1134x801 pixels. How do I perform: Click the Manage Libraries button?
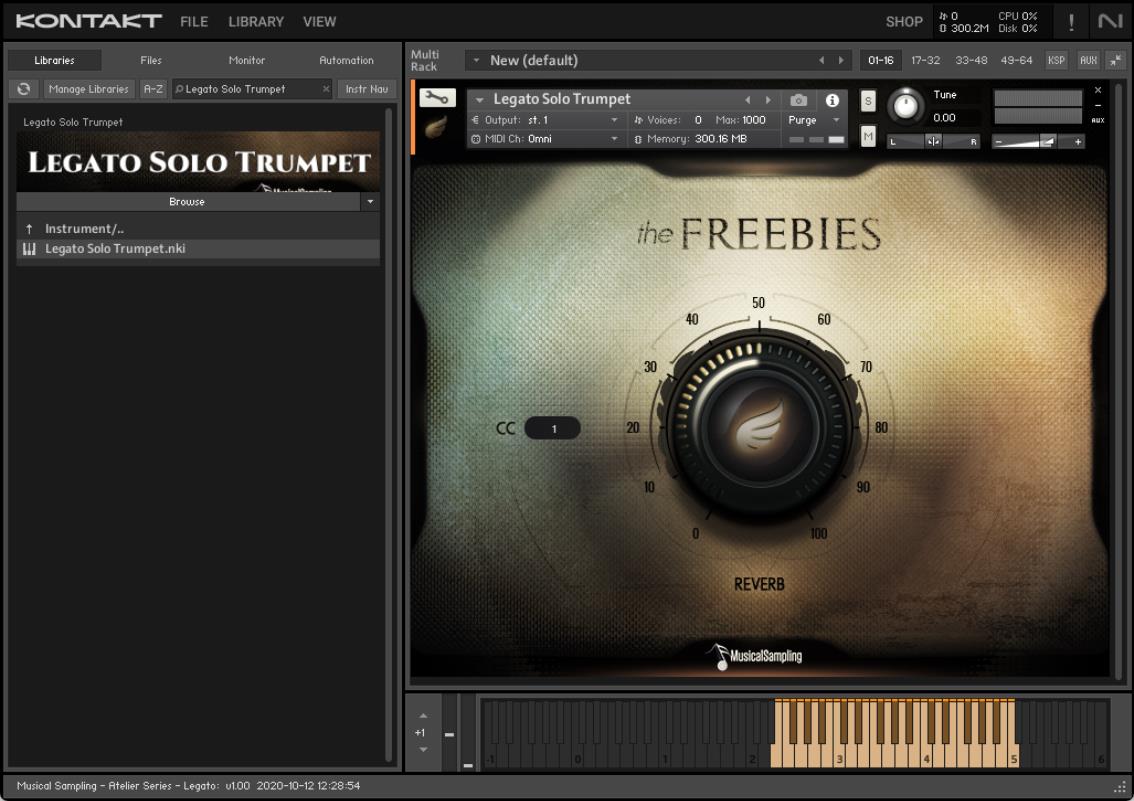click(88, 89)
